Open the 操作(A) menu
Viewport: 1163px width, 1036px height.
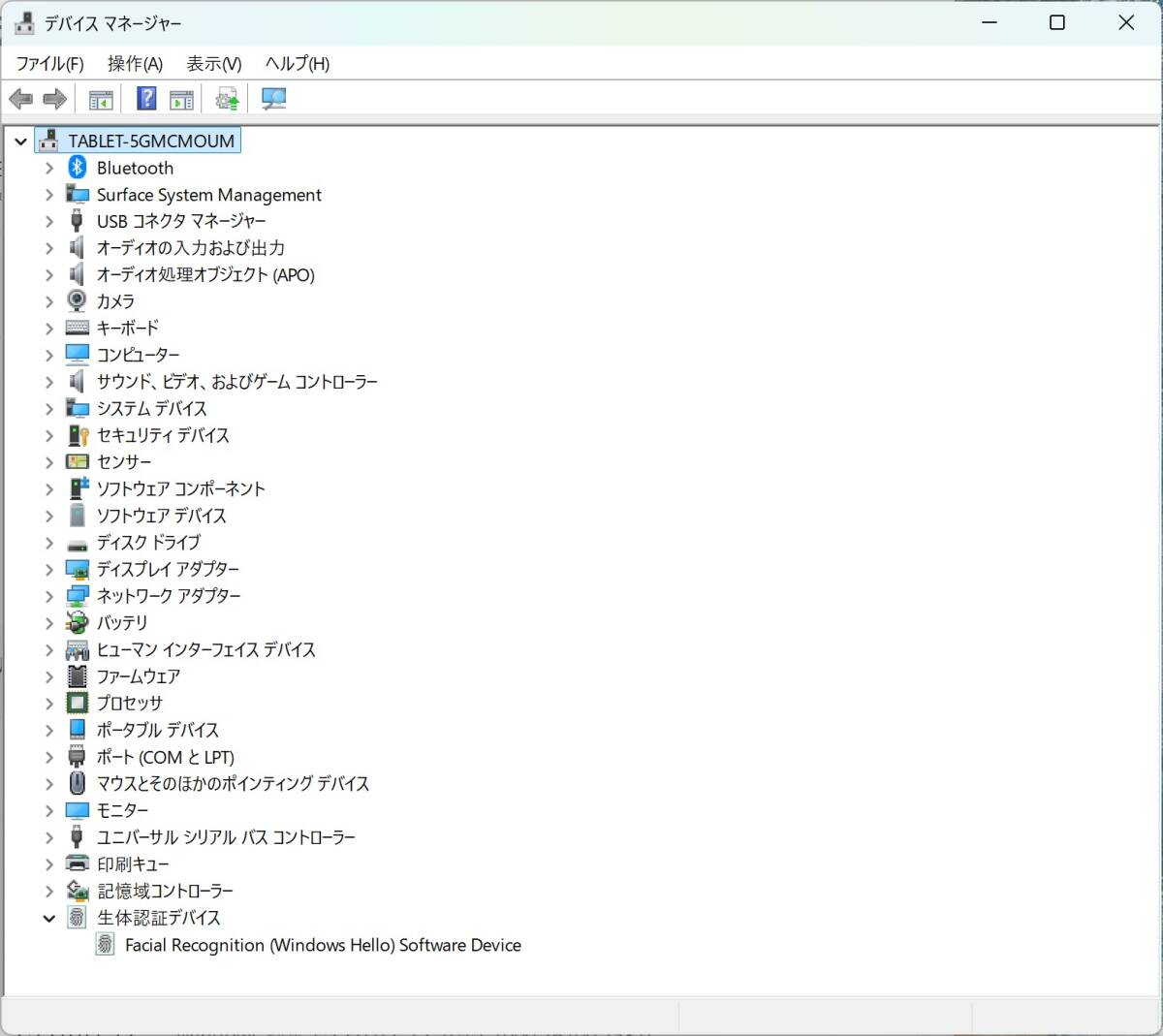(x=135, y=64)
